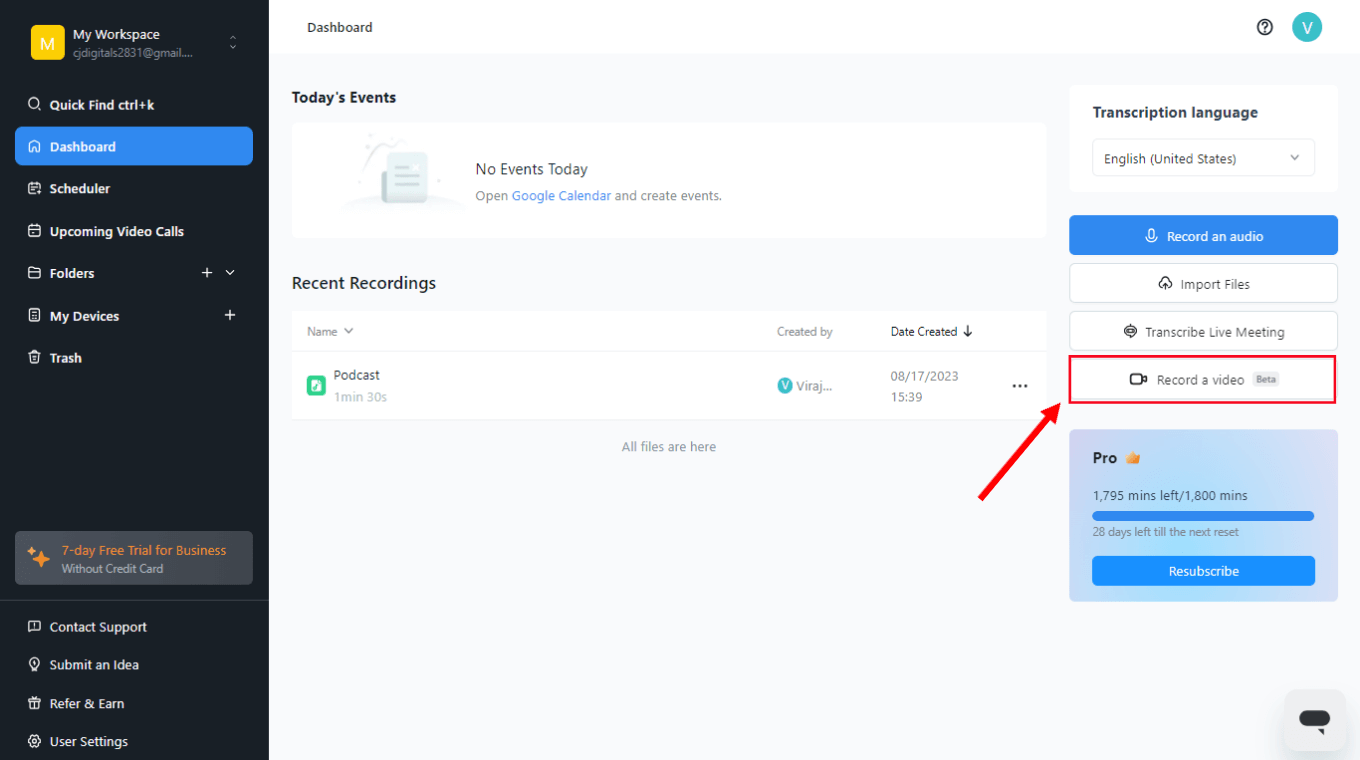Open the Transcription language dropdown
The height and width of the screenshot is (760, 1360).
click(1202, 157)
